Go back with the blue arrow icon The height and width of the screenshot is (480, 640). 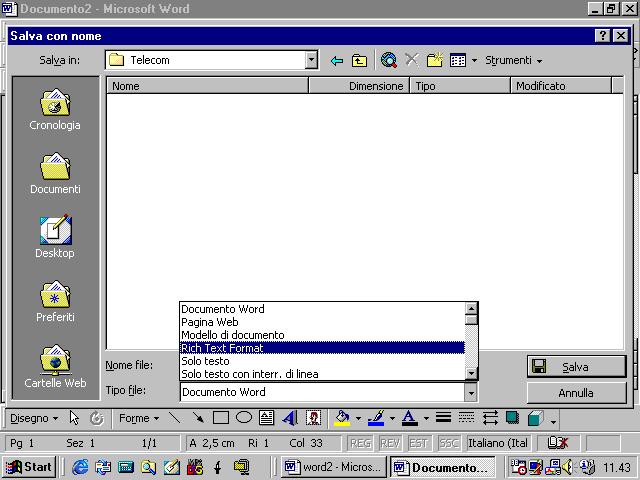pyautogui.click(x=337, y=61)
